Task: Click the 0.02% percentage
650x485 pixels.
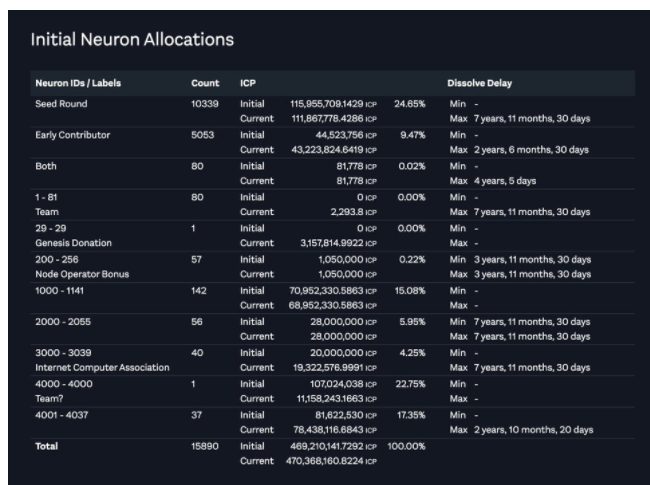Action: [x=412, y=166]
